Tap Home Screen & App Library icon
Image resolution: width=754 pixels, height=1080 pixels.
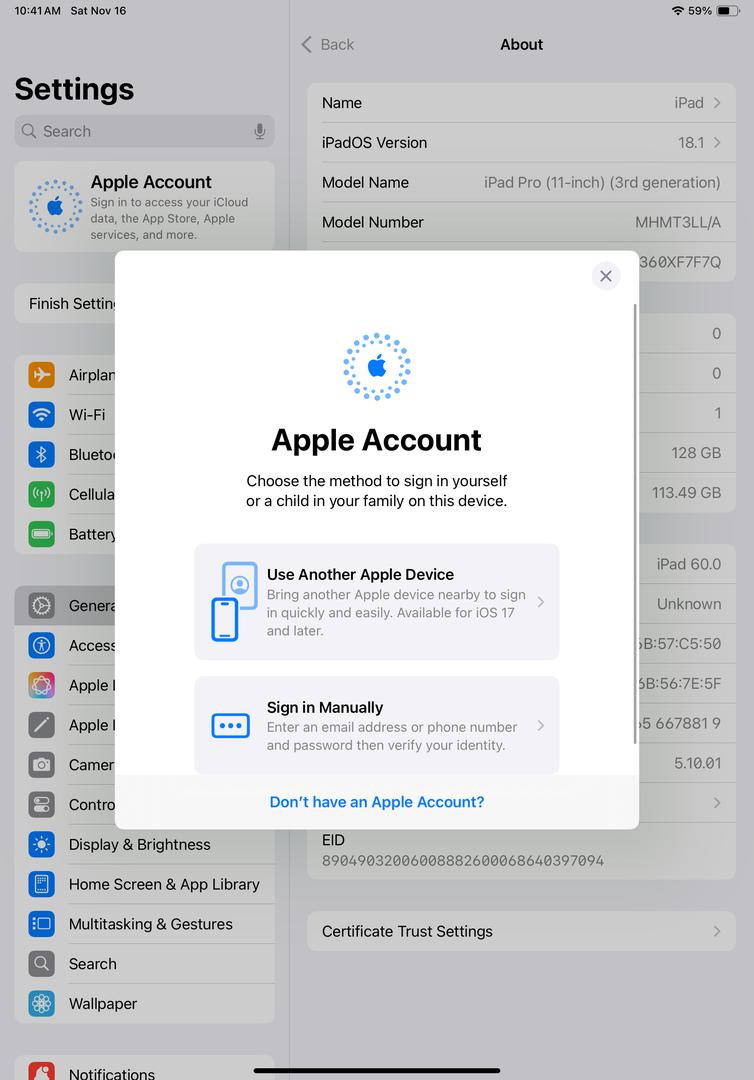41,884
